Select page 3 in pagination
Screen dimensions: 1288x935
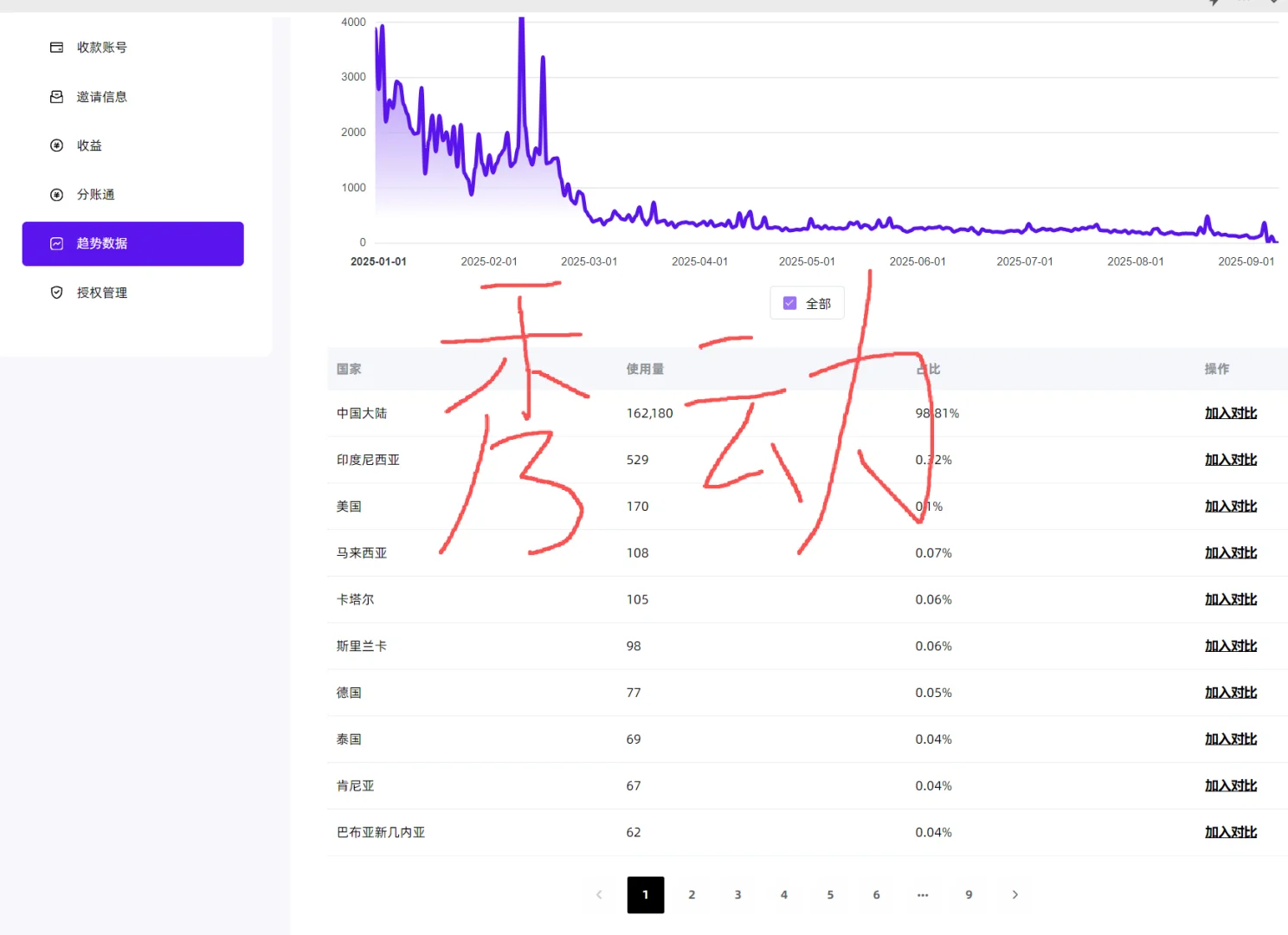tap(737, 895)
